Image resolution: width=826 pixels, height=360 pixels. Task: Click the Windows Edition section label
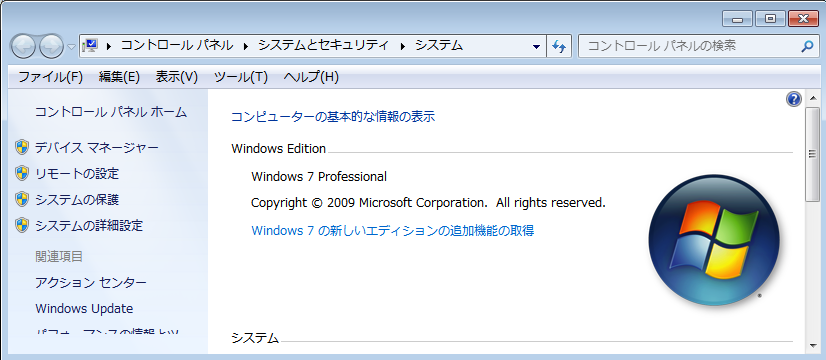tap(279, 149)
